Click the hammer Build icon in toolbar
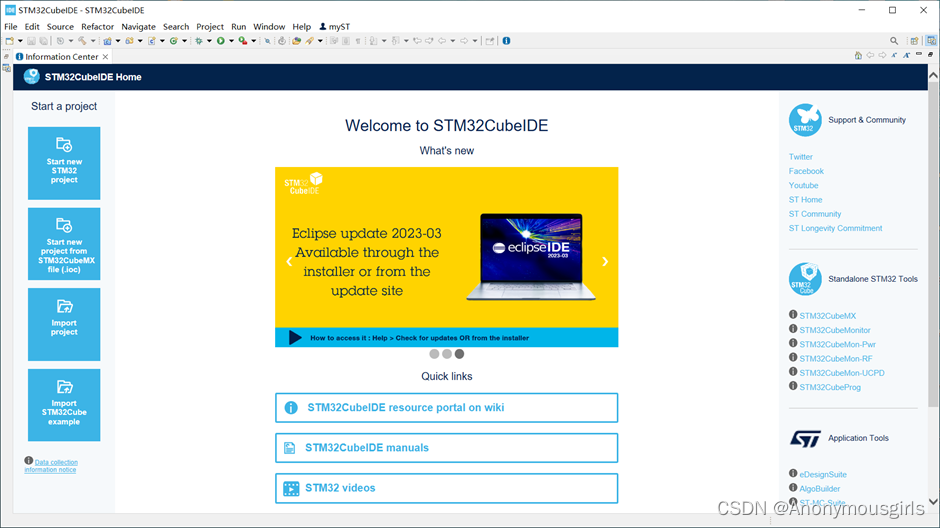 [82, 41]
